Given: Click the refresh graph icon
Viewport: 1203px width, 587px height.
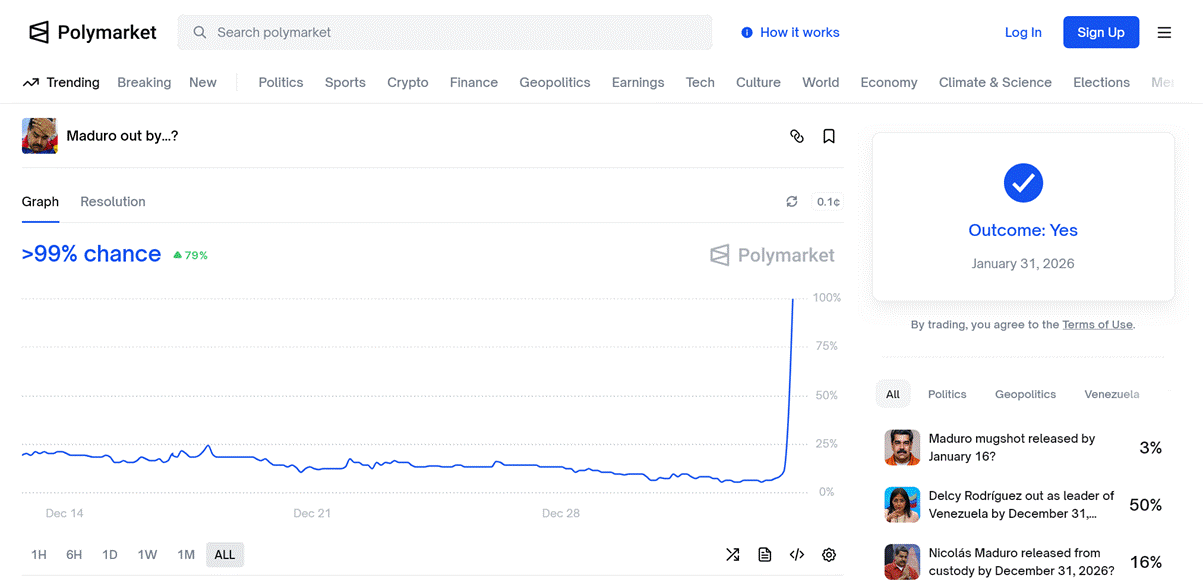Looking at the screenshot, I should 792,202.
